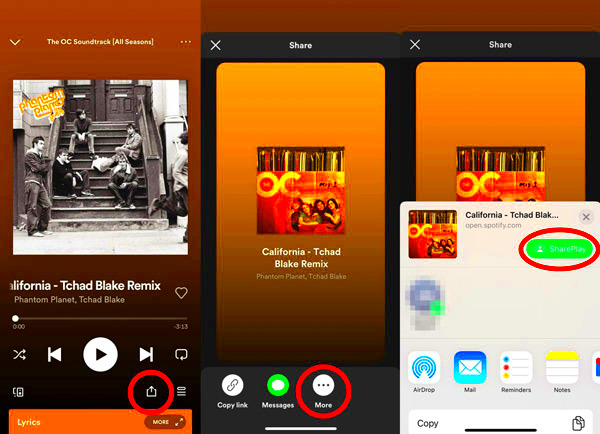Tap More in the Share options
The width and height of the screenshot is (600, 434).
[x=323, y=392]
